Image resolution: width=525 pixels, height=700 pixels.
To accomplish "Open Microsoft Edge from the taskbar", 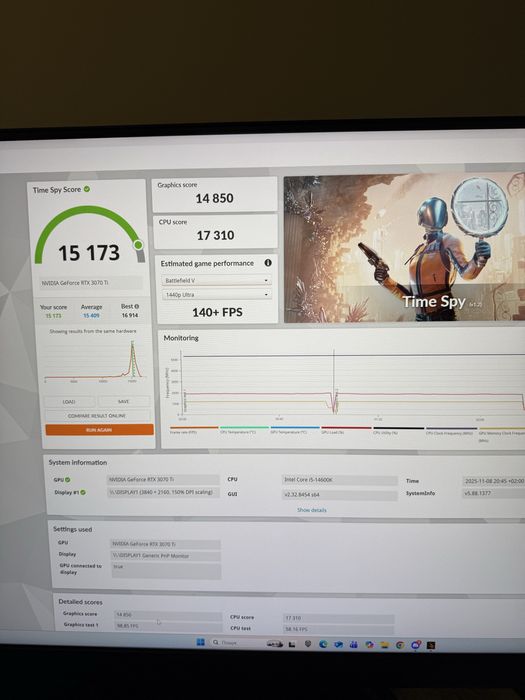I will [x=323, y=644].
